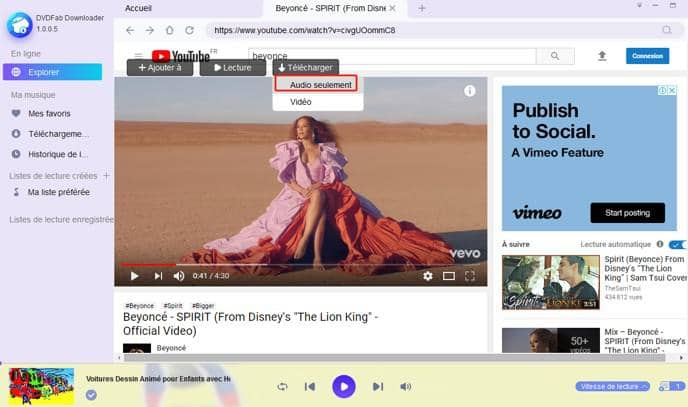Click the DVDFab Downloader logo icon
The image size is (688, 407).
20,25
